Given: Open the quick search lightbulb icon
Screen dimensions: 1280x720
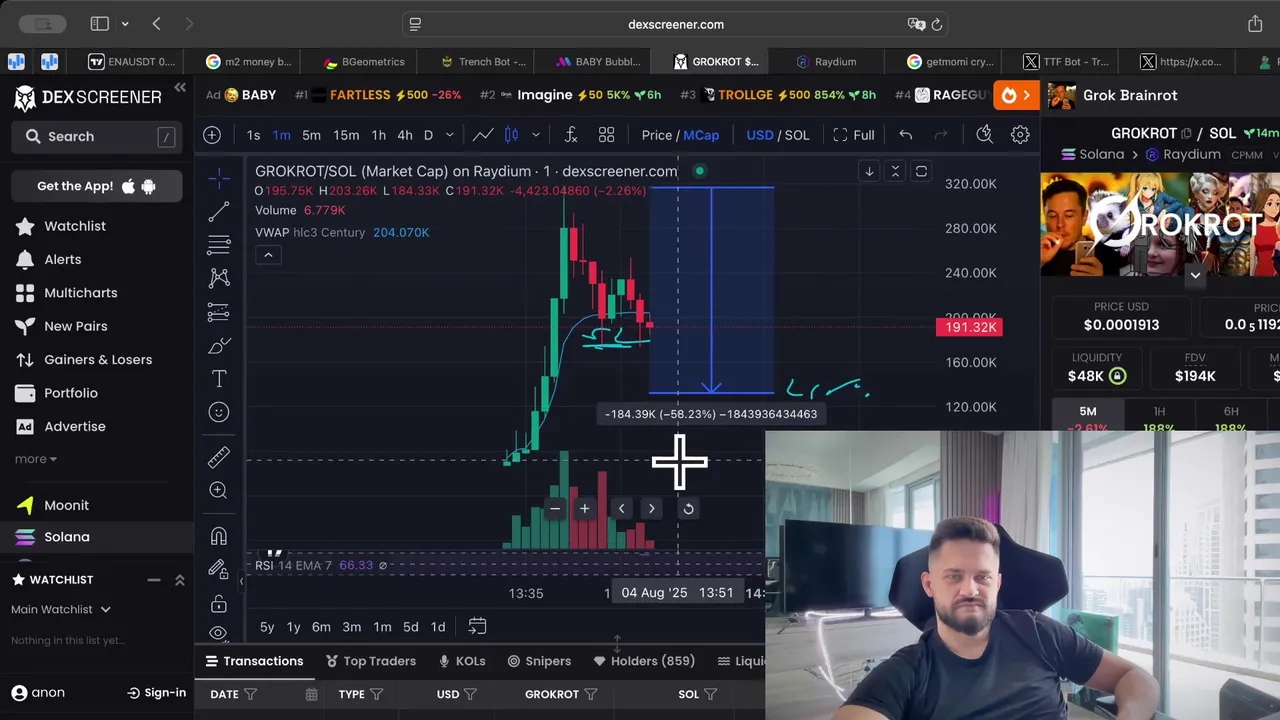Looking at the screenshot, I should click(984, 135).
